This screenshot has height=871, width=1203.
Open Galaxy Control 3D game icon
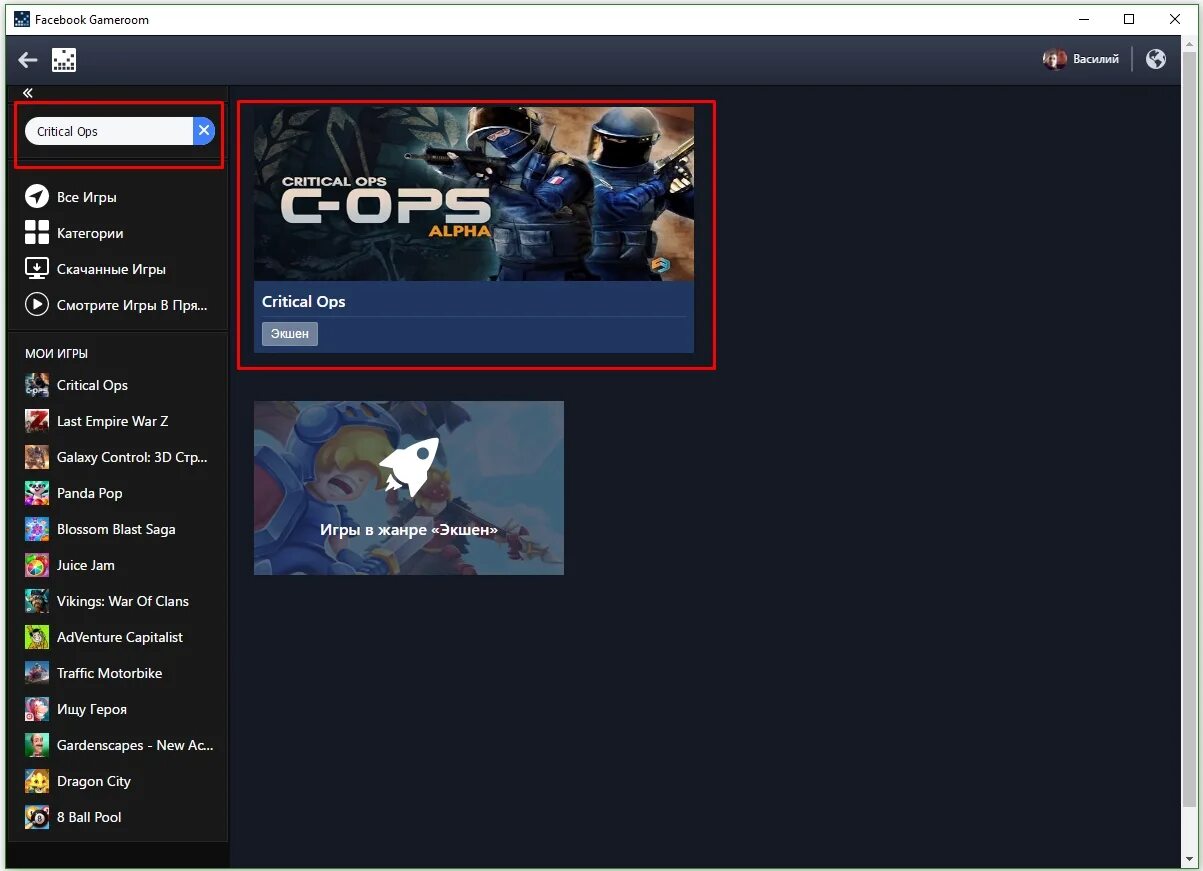coord(37,457)
